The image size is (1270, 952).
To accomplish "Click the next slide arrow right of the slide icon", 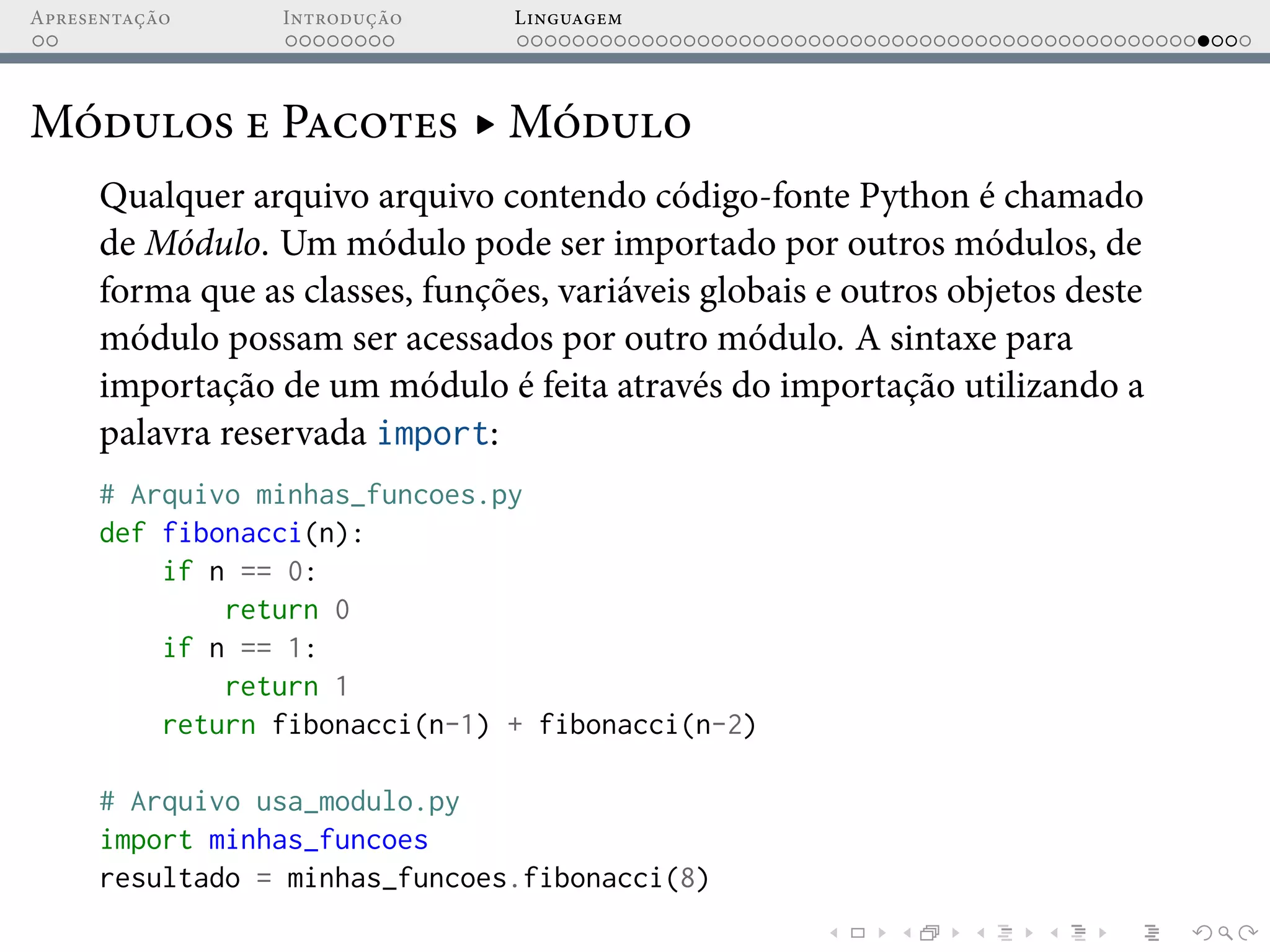I will 882,933.
